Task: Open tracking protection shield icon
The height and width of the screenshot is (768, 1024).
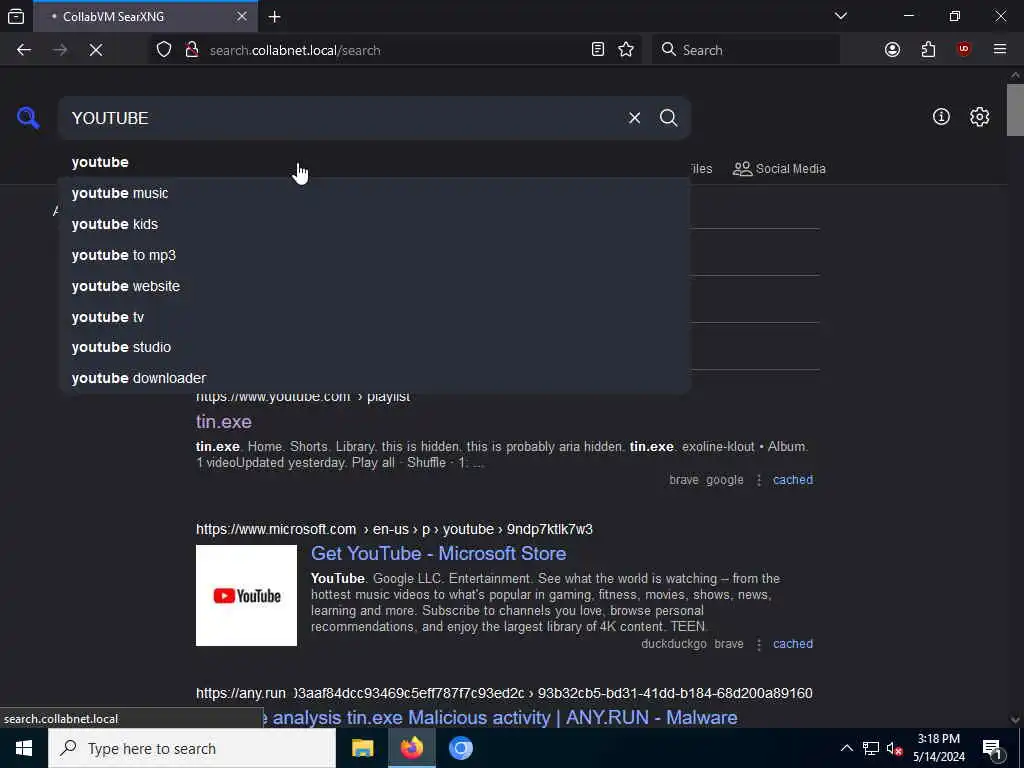Action: 164,50
